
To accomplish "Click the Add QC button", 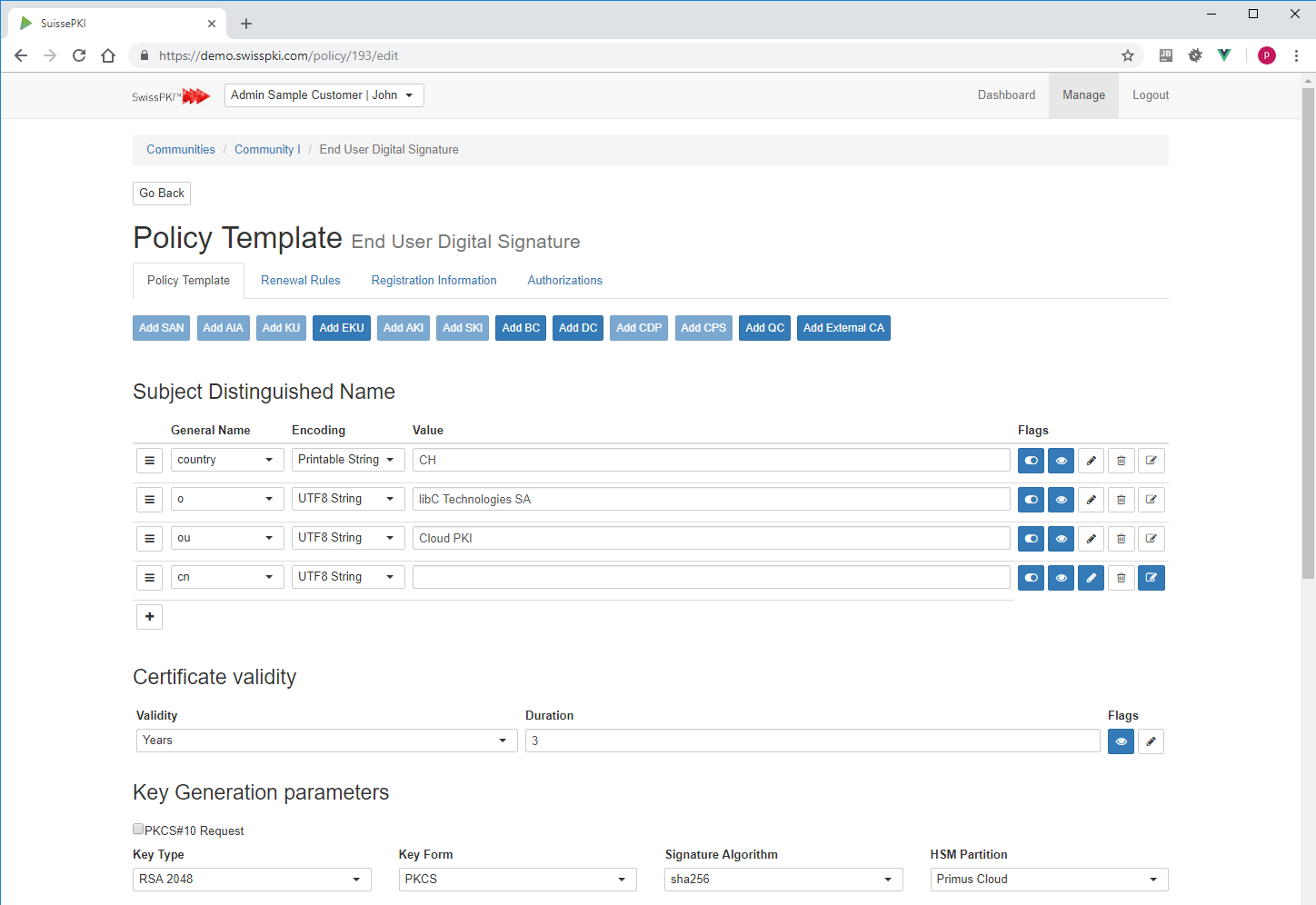I will pos(764,328).
